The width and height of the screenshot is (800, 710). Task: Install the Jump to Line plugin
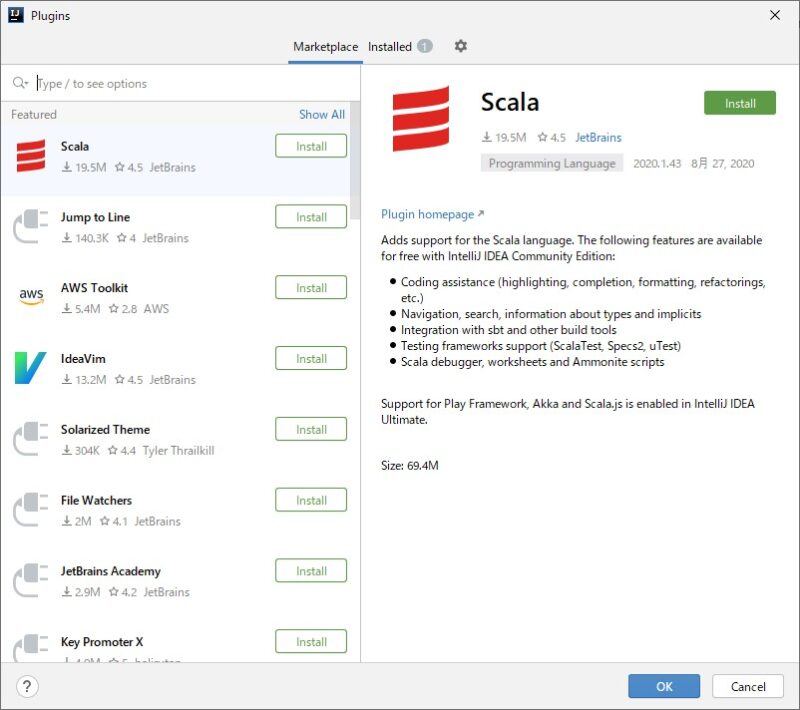(311, 217)
